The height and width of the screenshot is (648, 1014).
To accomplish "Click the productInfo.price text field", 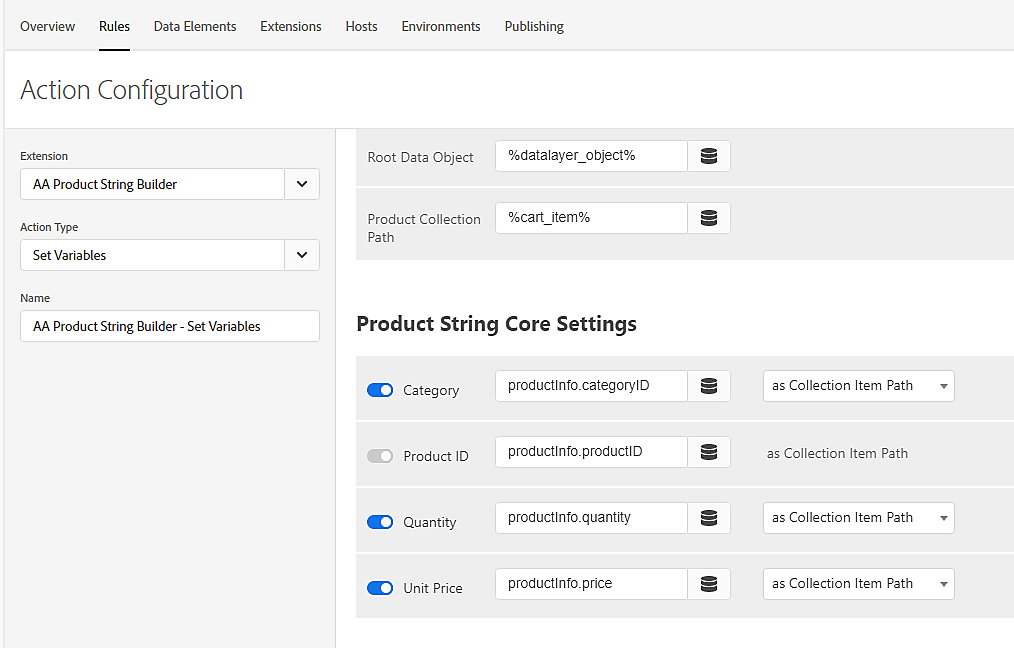I will click(x=591, y=584).
